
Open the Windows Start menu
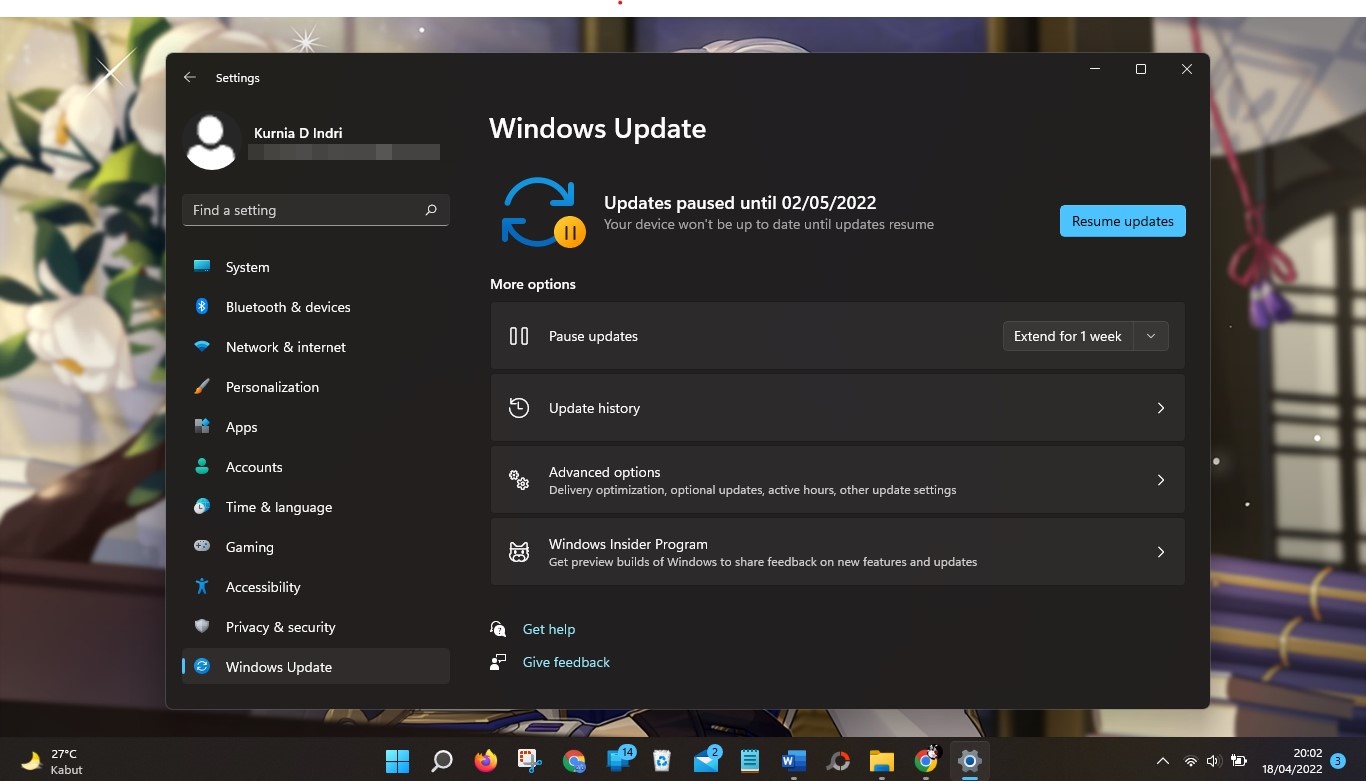tap(397, 761)
